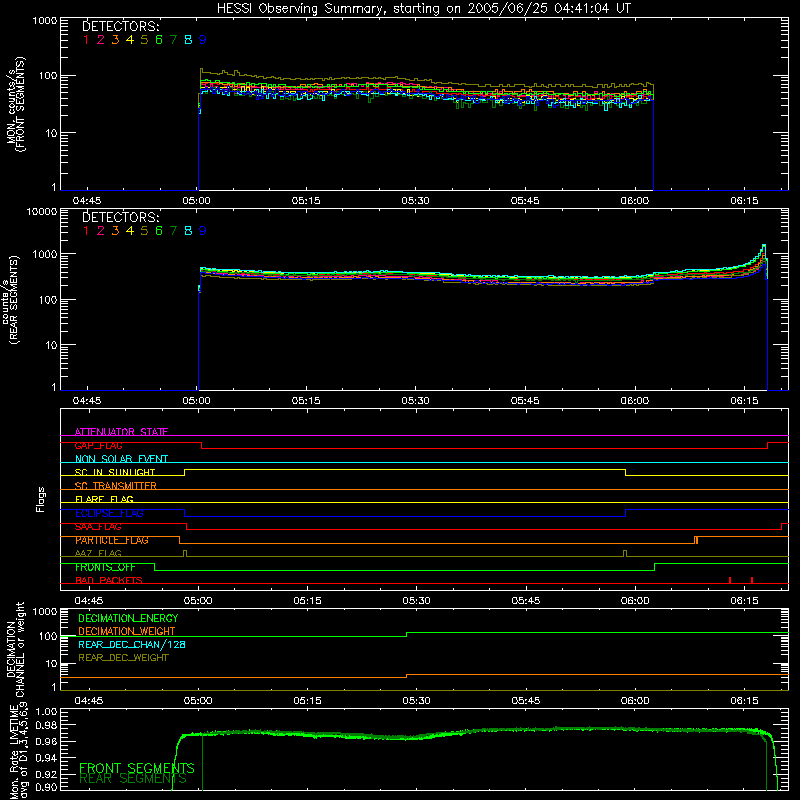Select red detector 1 in front segments legend
The image size is (800, 800).
coord(86,40)
